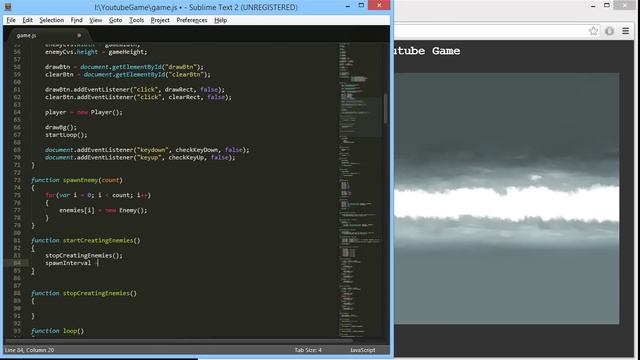This screenshot has width=640, height=360.
Task: Minimize the browser window
Action: 593,6
